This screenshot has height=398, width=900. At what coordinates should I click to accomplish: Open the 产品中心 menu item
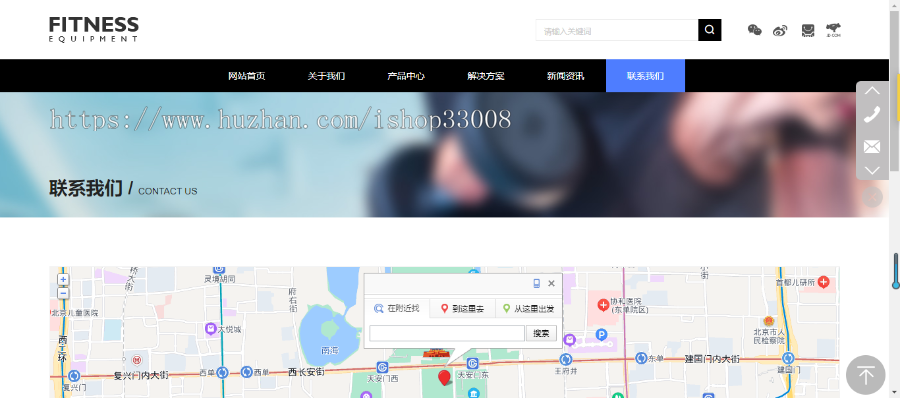(406, 76)
